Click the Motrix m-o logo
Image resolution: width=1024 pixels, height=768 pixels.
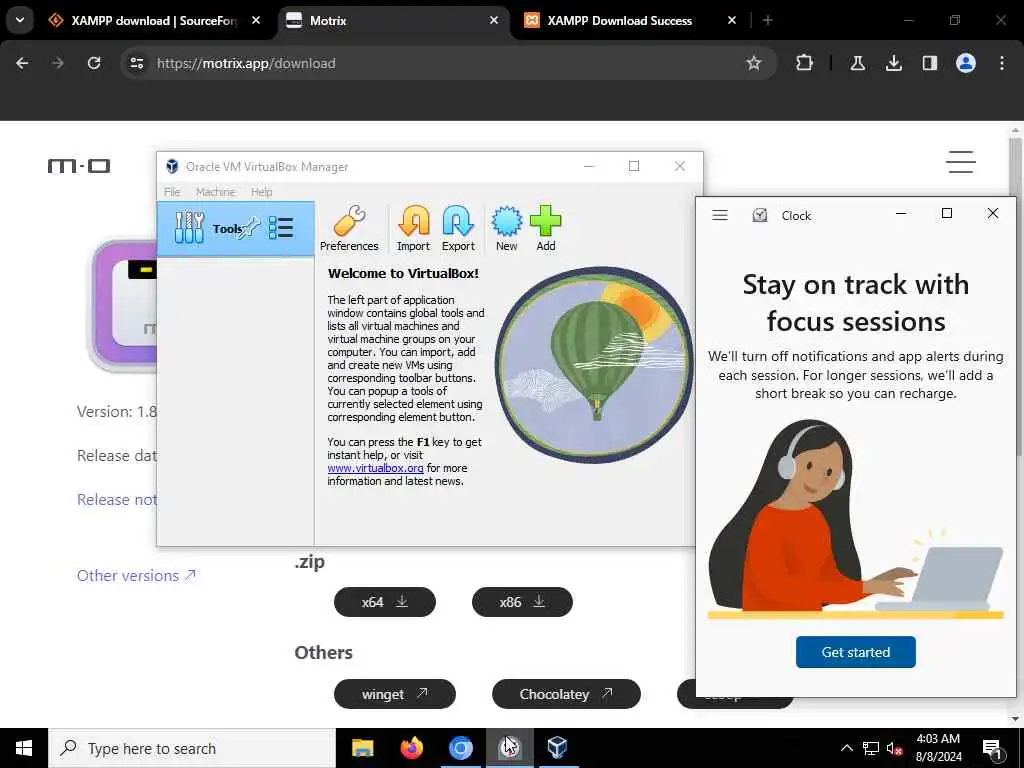tap(79, 166)
